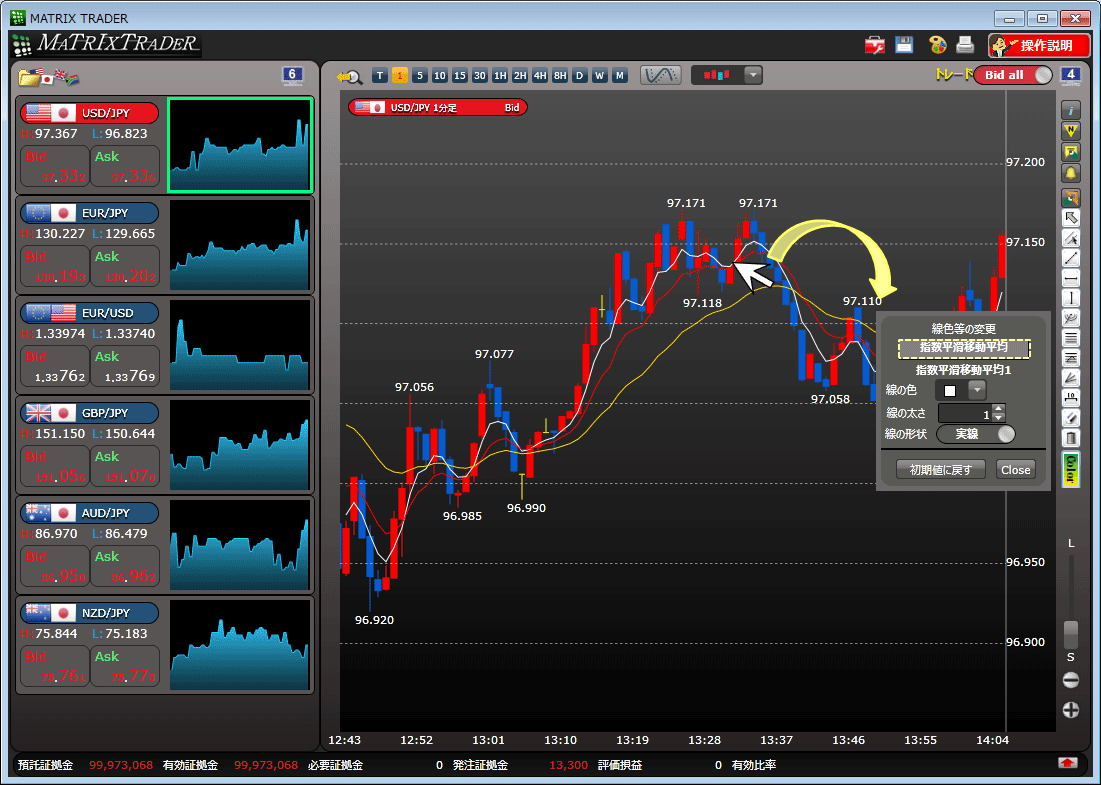Switch chart to Tick timeframe T
Screen dimensions: 1101x785
pos(380,75)
